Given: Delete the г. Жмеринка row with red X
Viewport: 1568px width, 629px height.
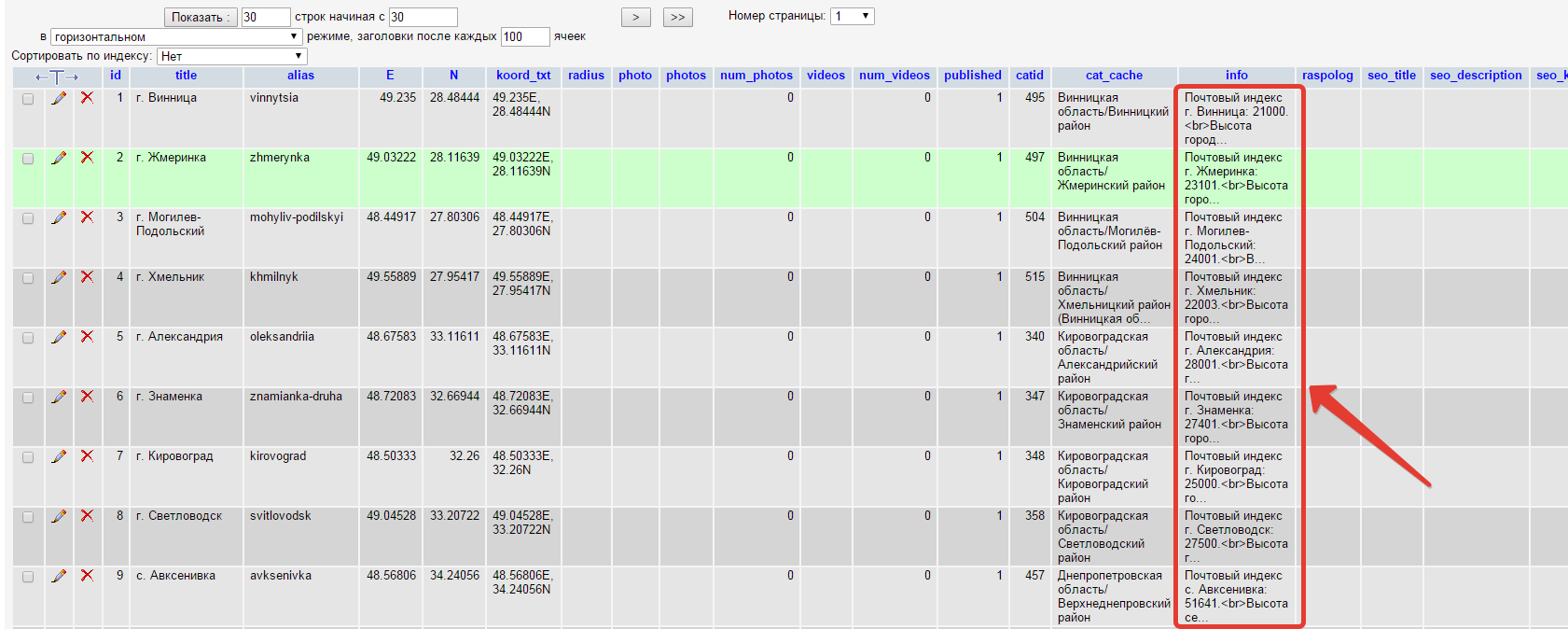Looking at the screenshot, I should tap(87, 158).
